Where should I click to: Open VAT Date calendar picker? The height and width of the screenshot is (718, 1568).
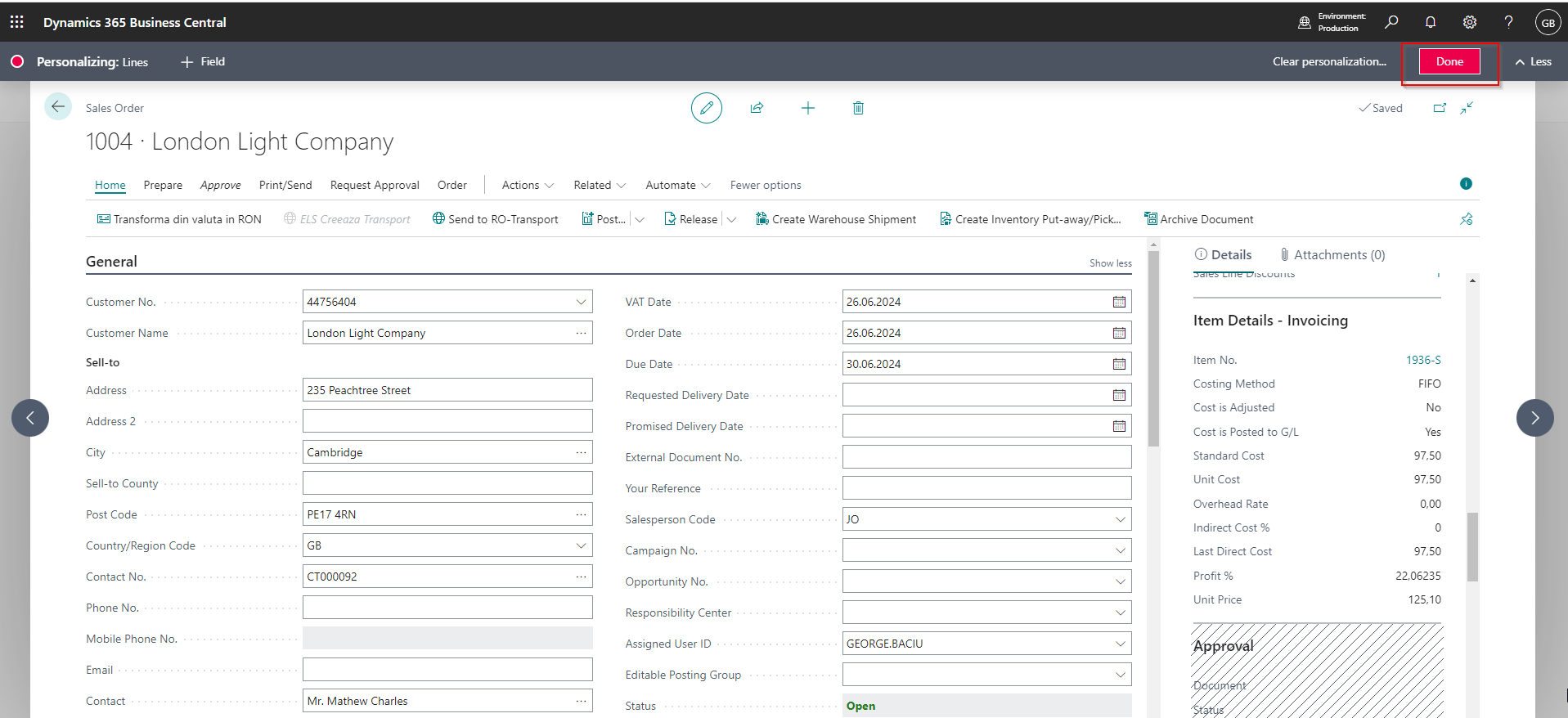(x=1119, y=302)
